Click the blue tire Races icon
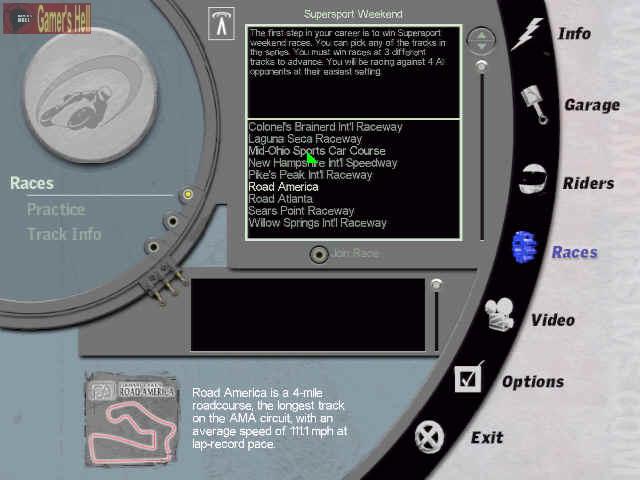Viewport: 640px width, 480px height. (x=524, y=248)
